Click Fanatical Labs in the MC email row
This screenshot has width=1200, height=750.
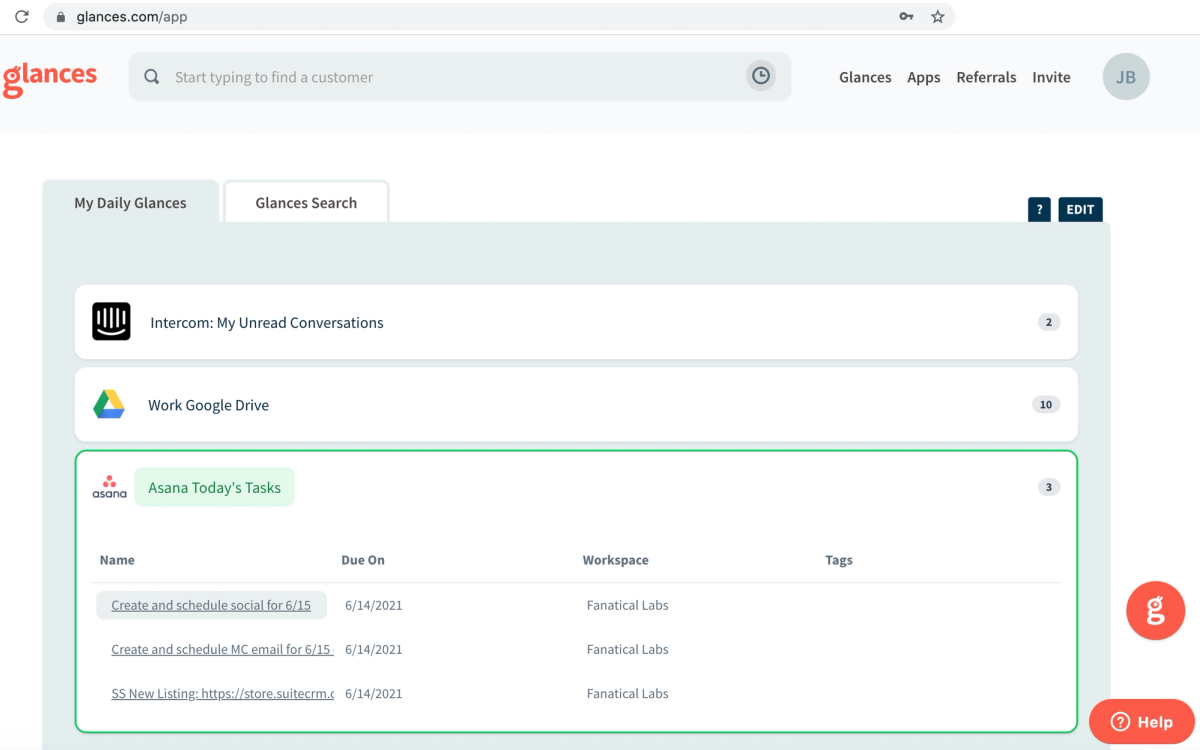(628, 649)
